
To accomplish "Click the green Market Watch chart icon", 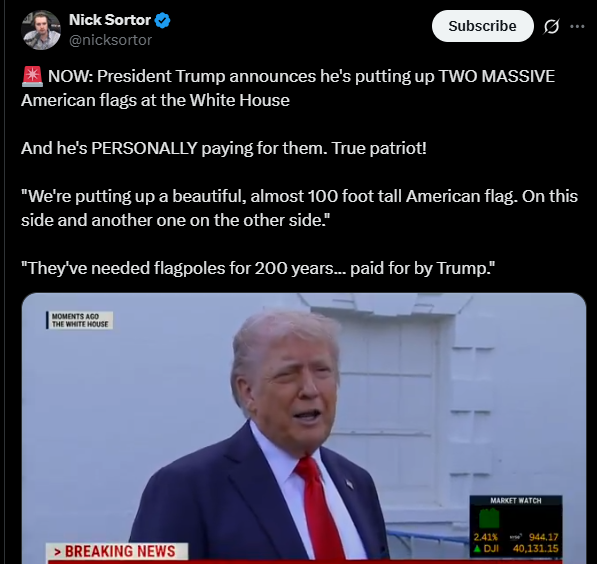I will pyautogui.click(x=489, y=519).
